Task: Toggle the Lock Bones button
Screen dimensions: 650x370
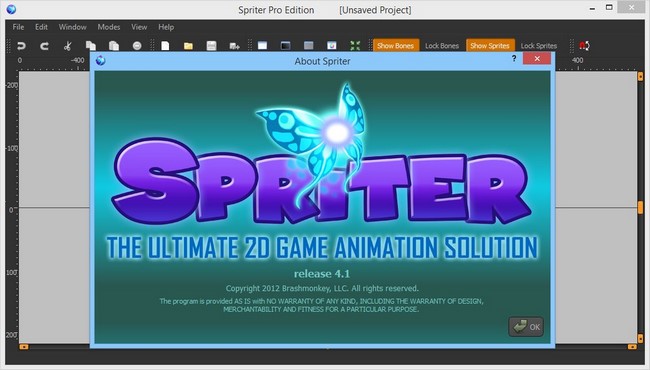Action: click(x=442, y=46)
